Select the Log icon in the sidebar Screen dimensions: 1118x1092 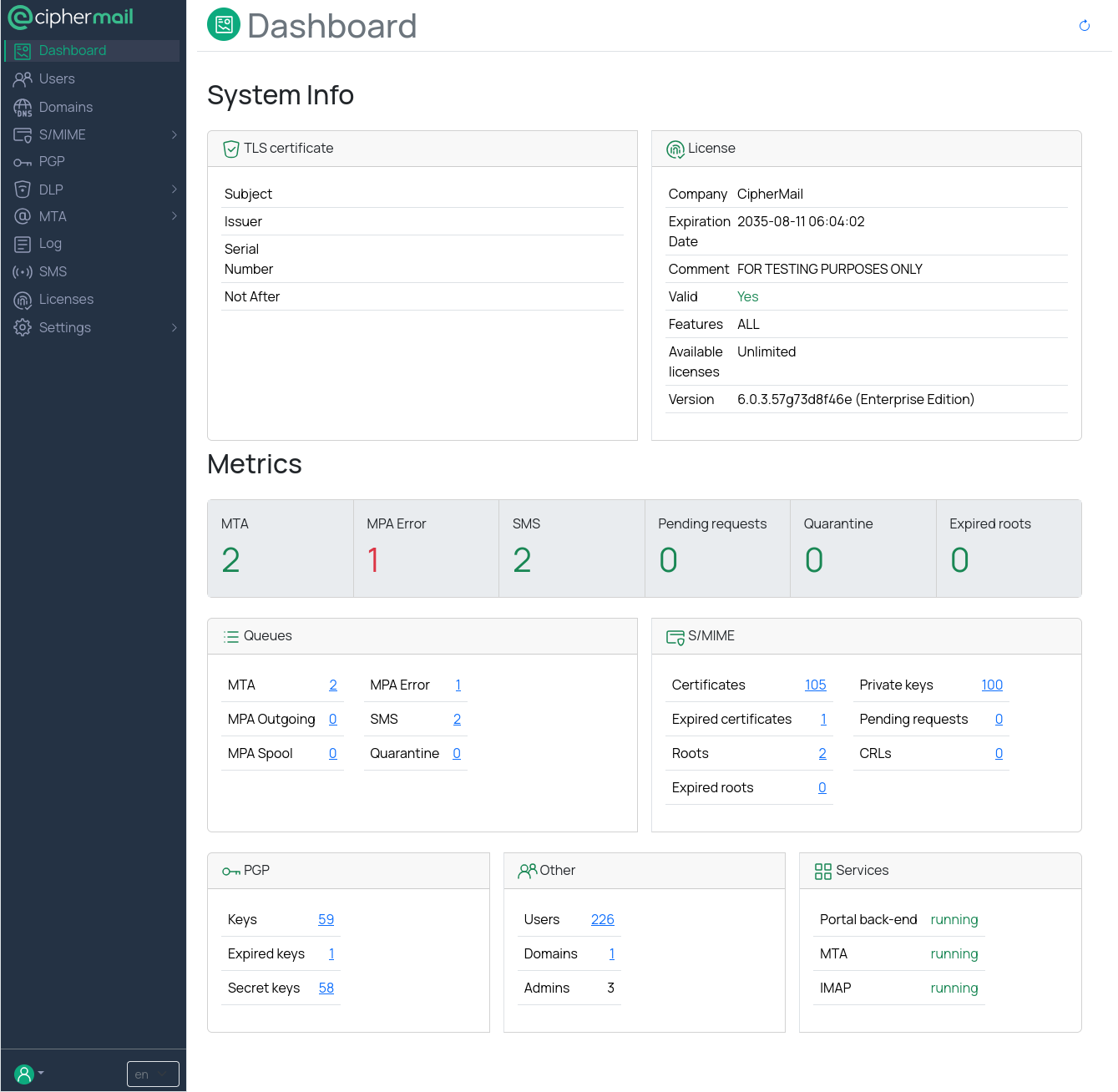point(23,244)
